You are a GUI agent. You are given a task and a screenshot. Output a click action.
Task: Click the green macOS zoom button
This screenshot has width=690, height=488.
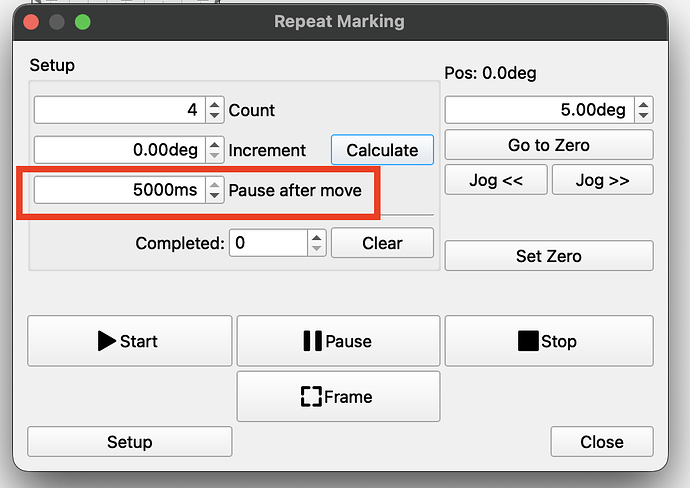(x=82, y=21)
